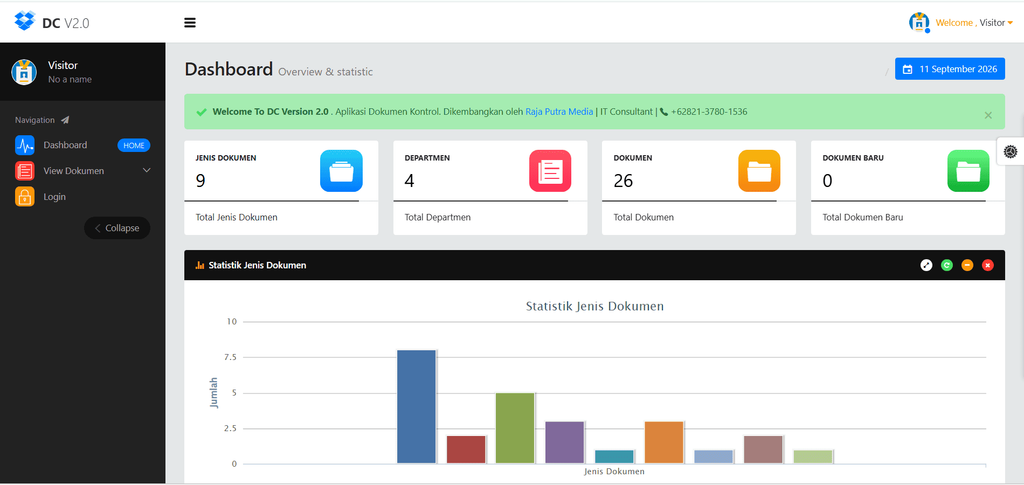Screen dimensions: 1024x485
Task: Click the DC V2.0 Dropbox-style logo
Action: click(x=24, y=22)
